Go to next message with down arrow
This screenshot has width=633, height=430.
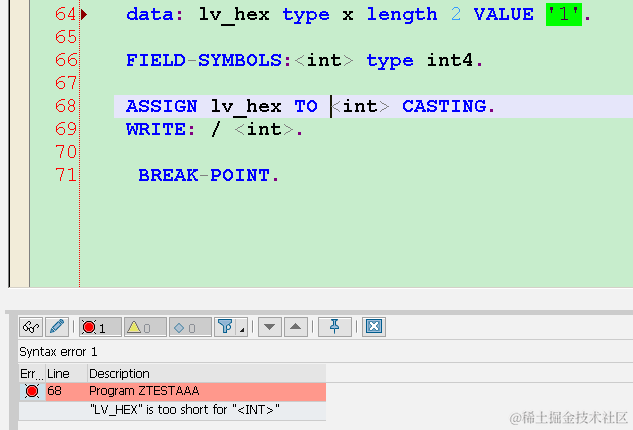point(270,327)
